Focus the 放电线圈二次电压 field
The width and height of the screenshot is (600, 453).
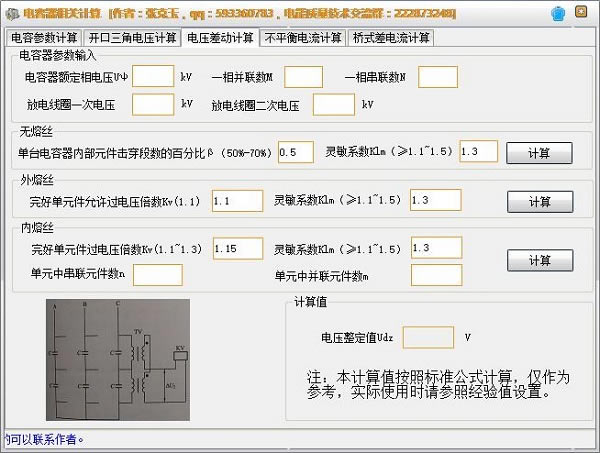(333, 104)
